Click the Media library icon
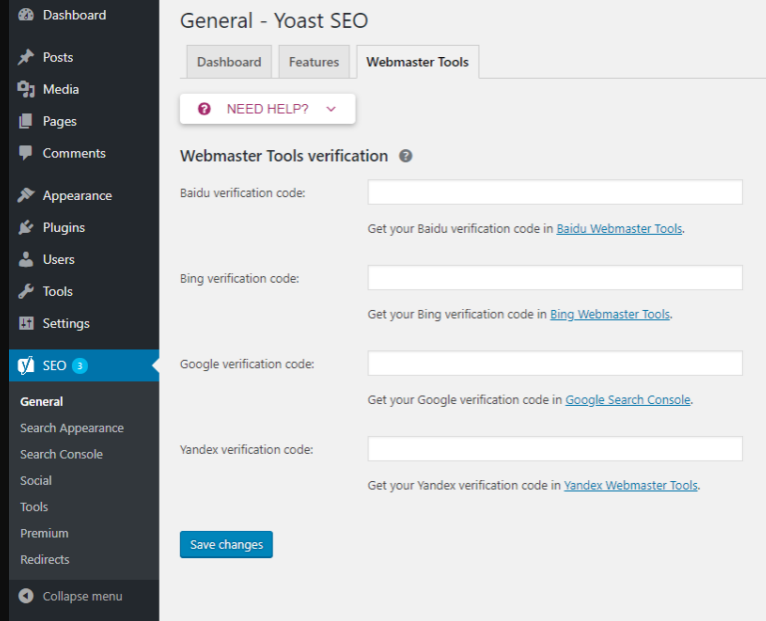Image resolution: width=766 pixels, height=621 pixels. click(x=26, y=89)
